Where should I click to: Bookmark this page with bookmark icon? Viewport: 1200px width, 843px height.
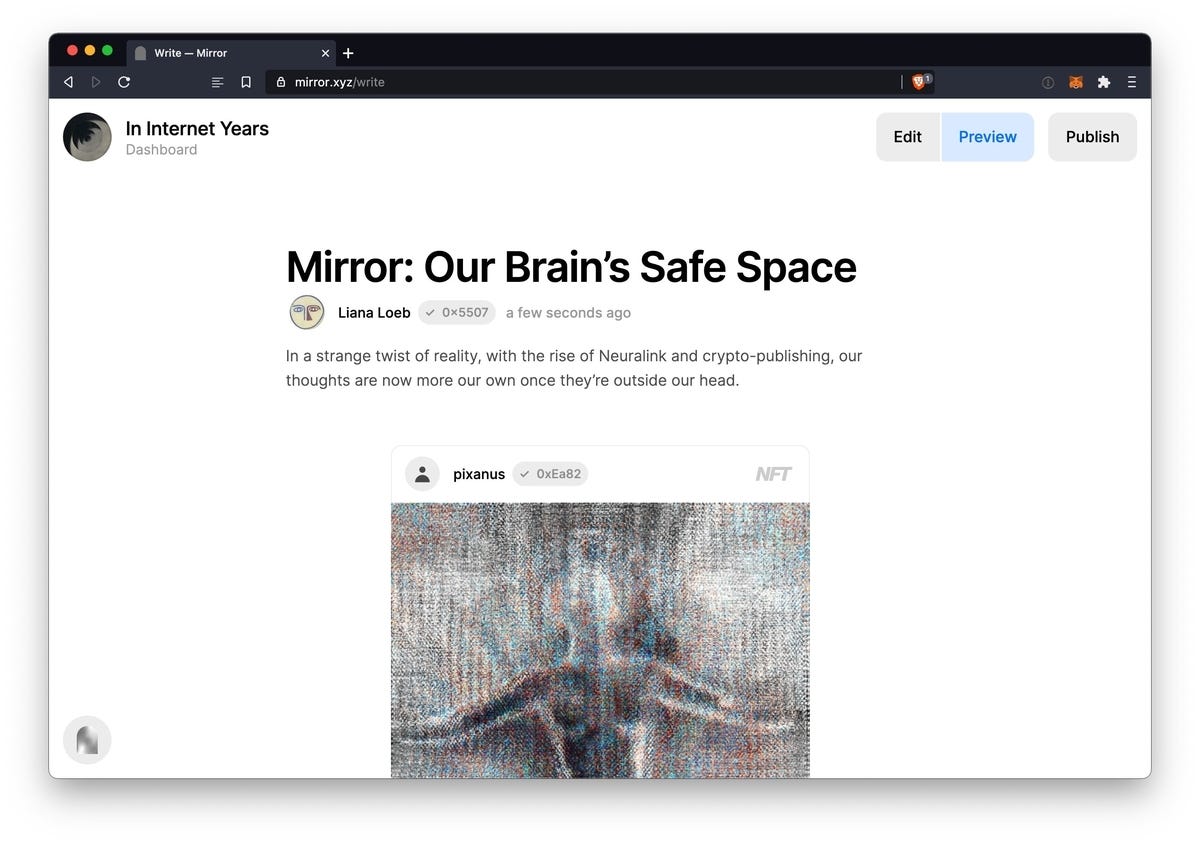click(x=246, y=82)
